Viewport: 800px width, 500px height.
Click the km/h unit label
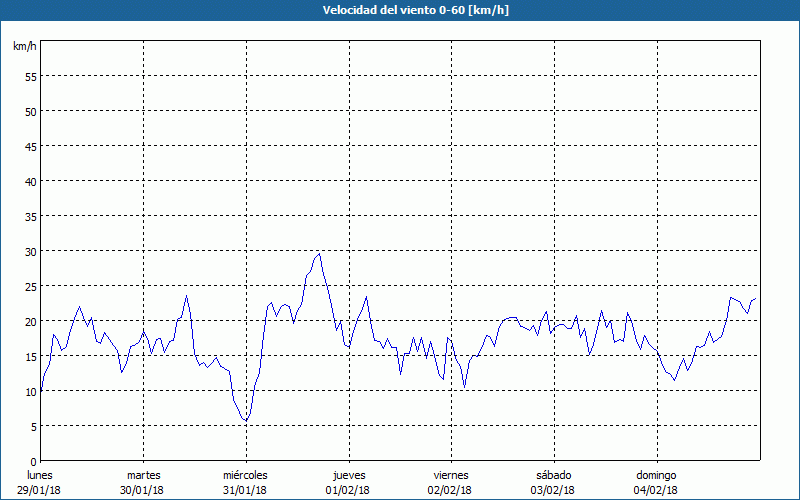pyautogui.click(x=25, y=47)
